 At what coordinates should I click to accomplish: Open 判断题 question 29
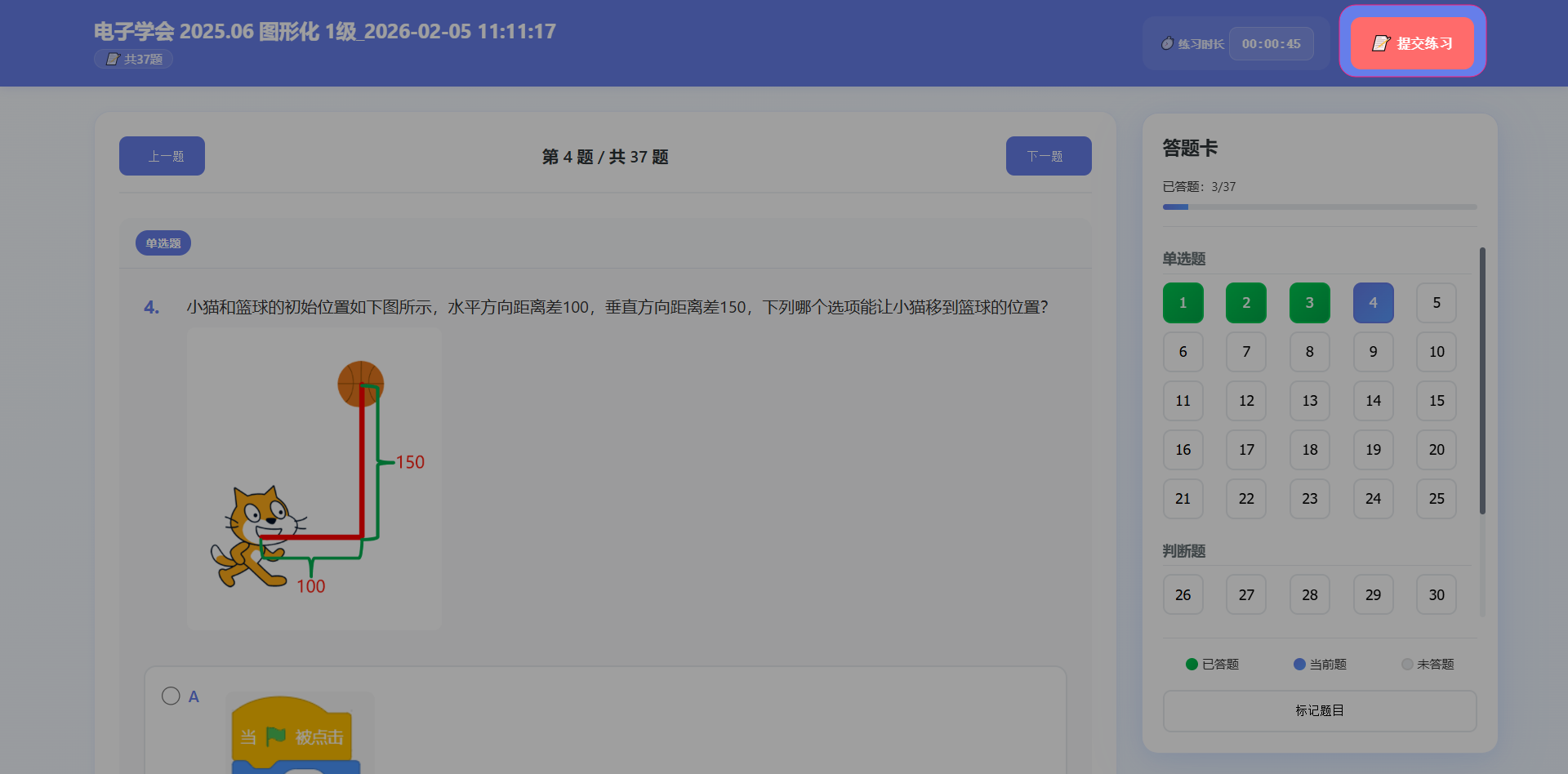(x=1374, y=595)
